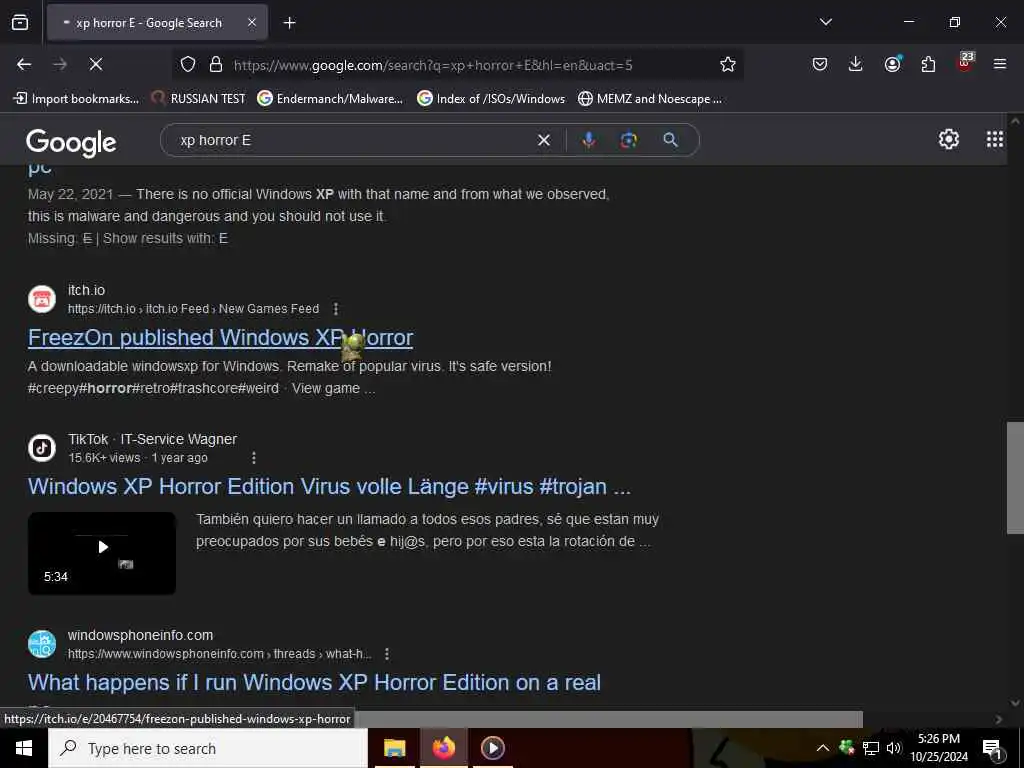Viewport: 1024px width, 768px height.
Task: Open Endermanch/Malware bookmark
Action: (x=330, y=99)
